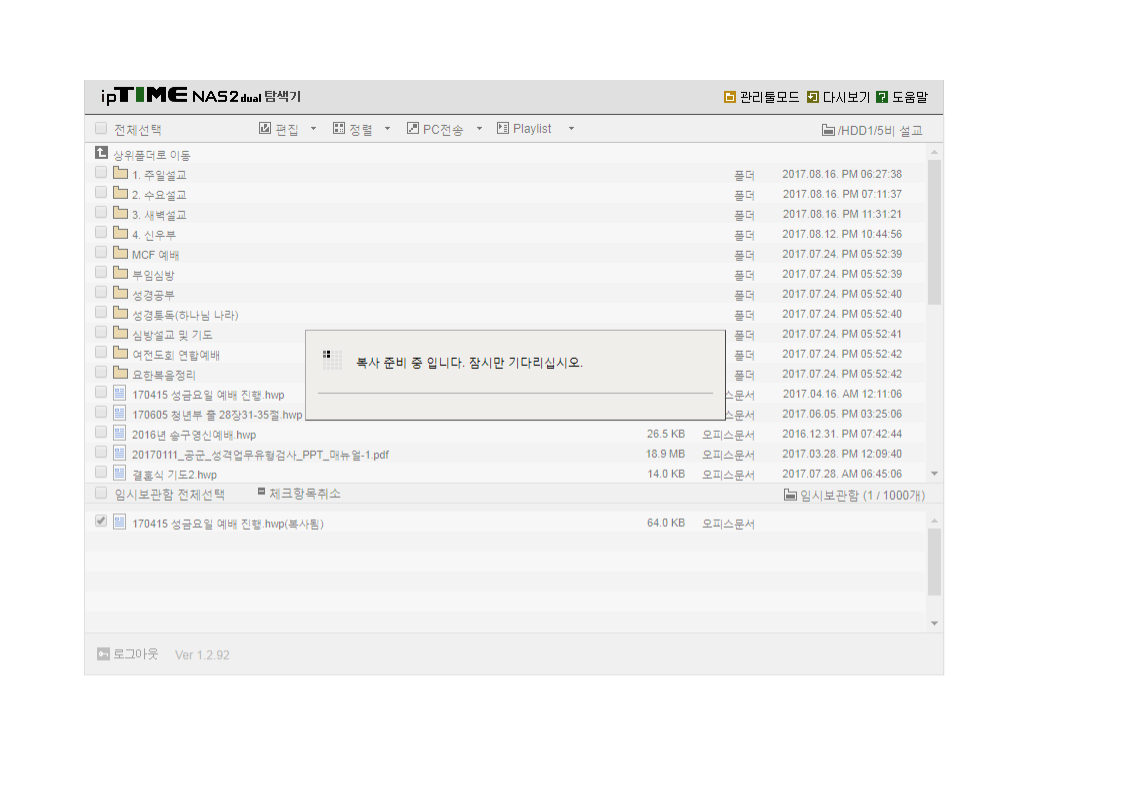Toggle 임시보관함 전체선택 checkbox

101,493
